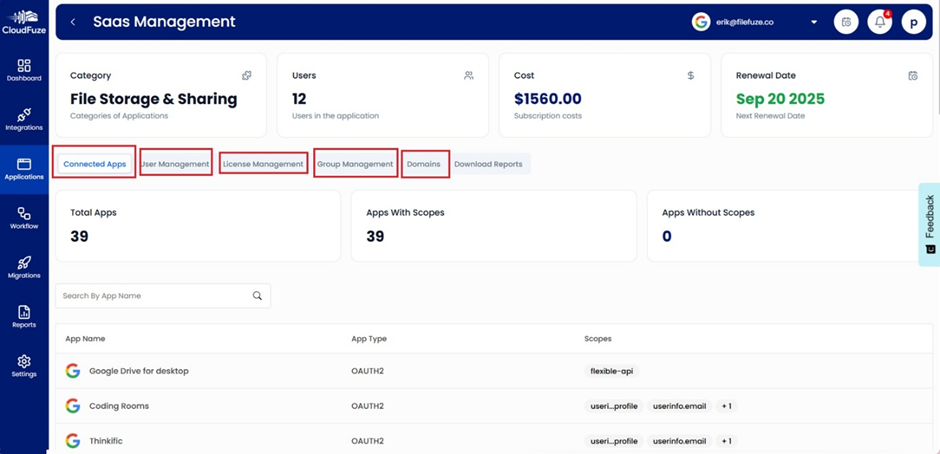Expand +1 scopes for Thinkific
This screenshot has width=940, height=454.
pyautogui.click(x=727, y=441)
